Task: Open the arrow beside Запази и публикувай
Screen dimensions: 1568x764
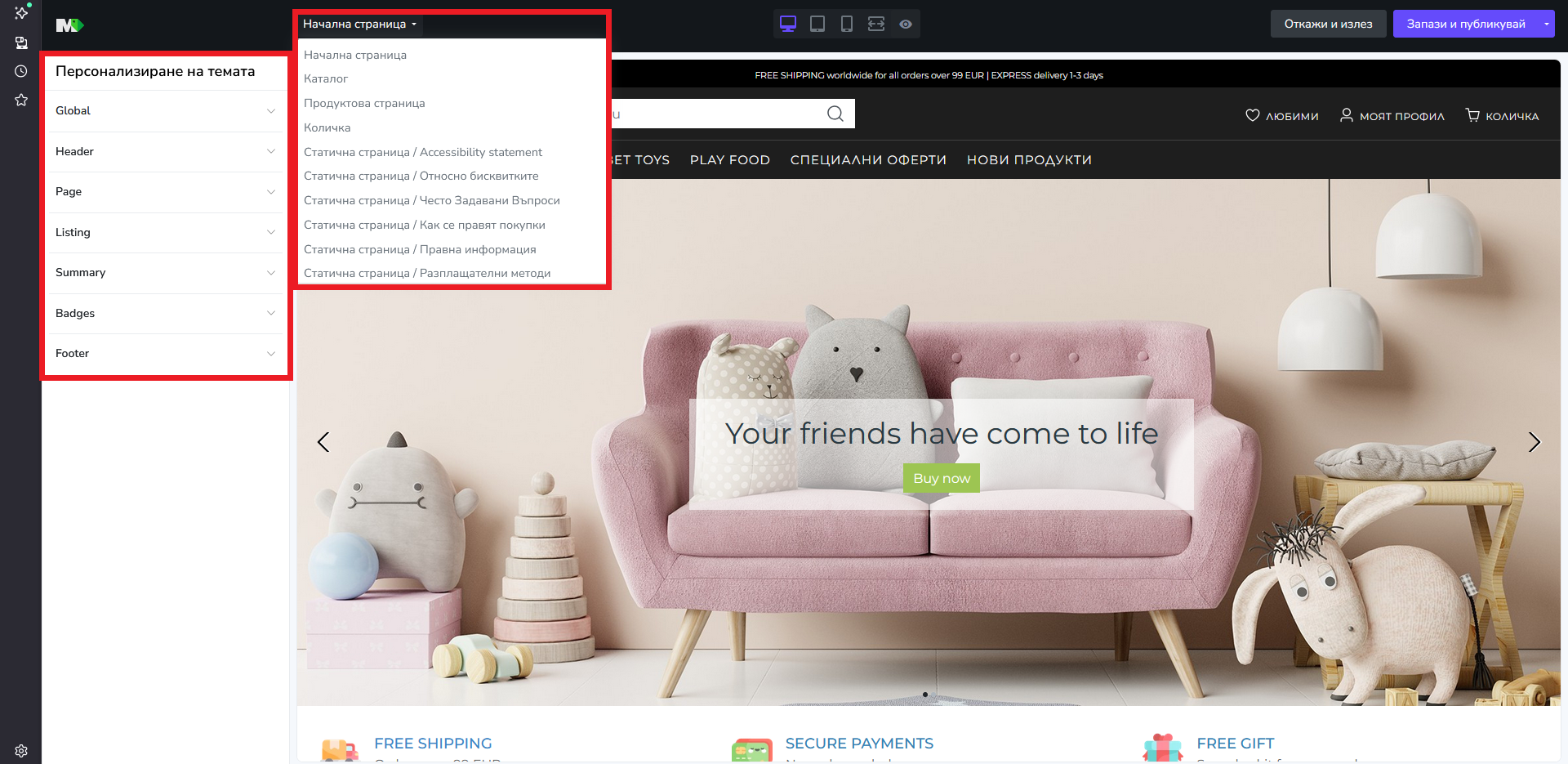Action: 1546,24
